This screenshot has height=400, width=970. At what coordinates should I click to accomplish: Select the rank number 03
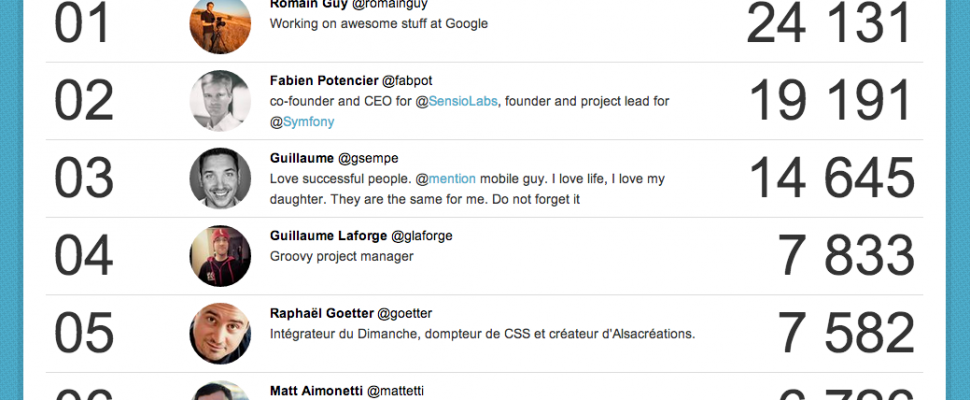click(84, 178)
